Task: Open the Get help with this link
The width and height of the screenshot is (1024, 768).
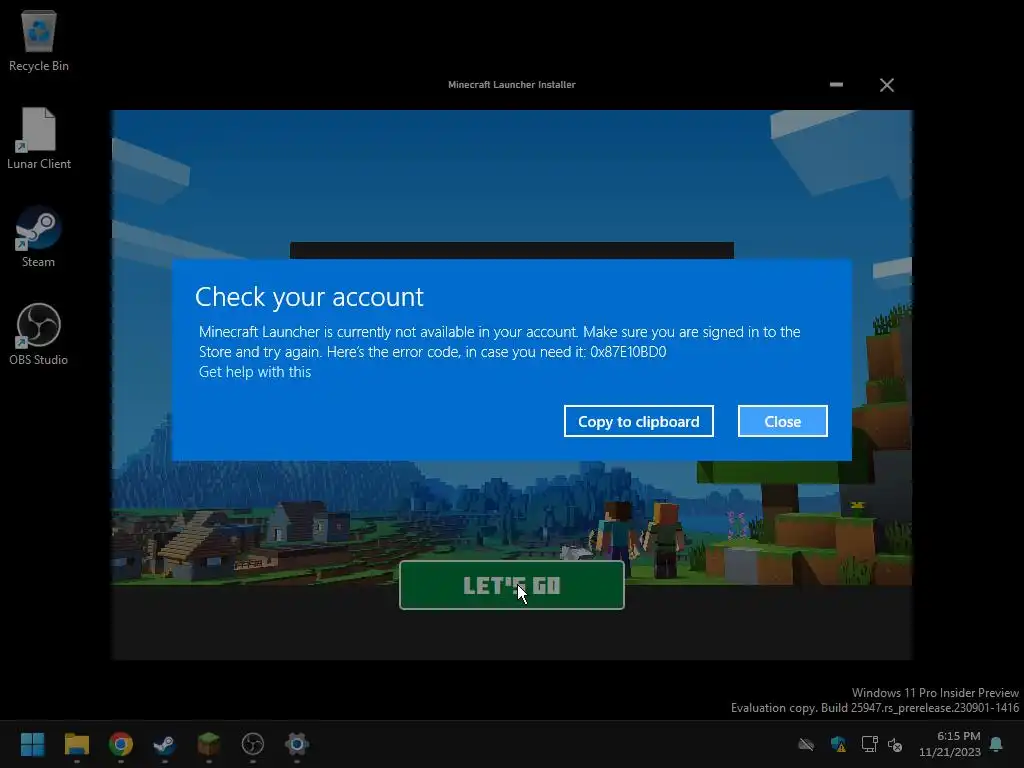Action: 255,372
